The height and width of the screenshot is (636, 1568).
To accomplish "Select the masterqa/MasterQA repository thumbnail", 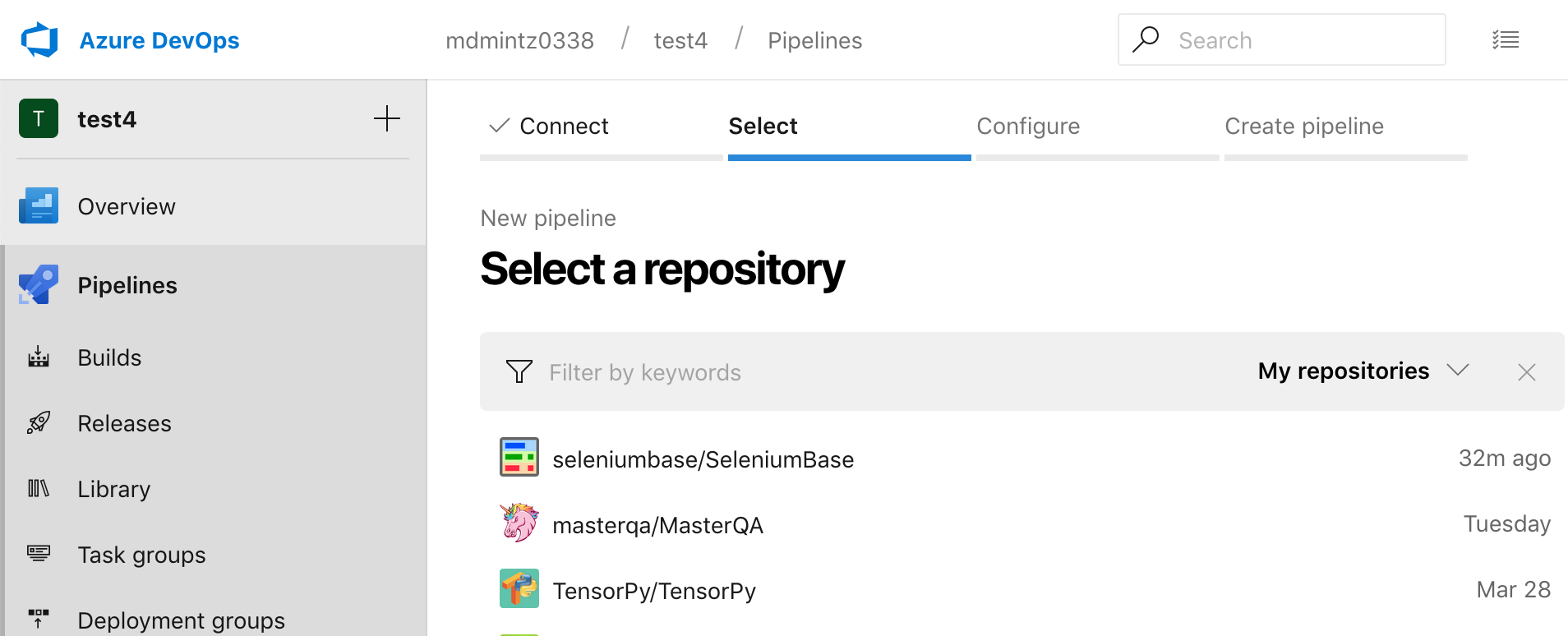I will pos(519,523).
